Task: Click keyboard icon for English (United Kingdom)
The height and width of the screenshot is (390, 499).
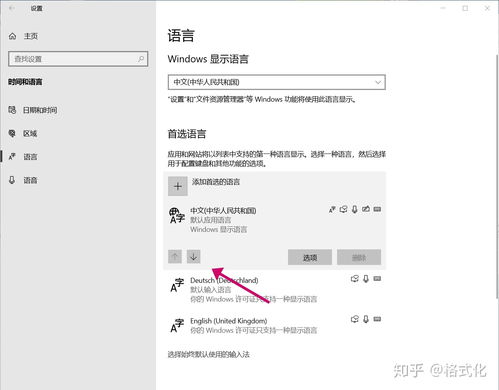Action: [x=377, y=319]
